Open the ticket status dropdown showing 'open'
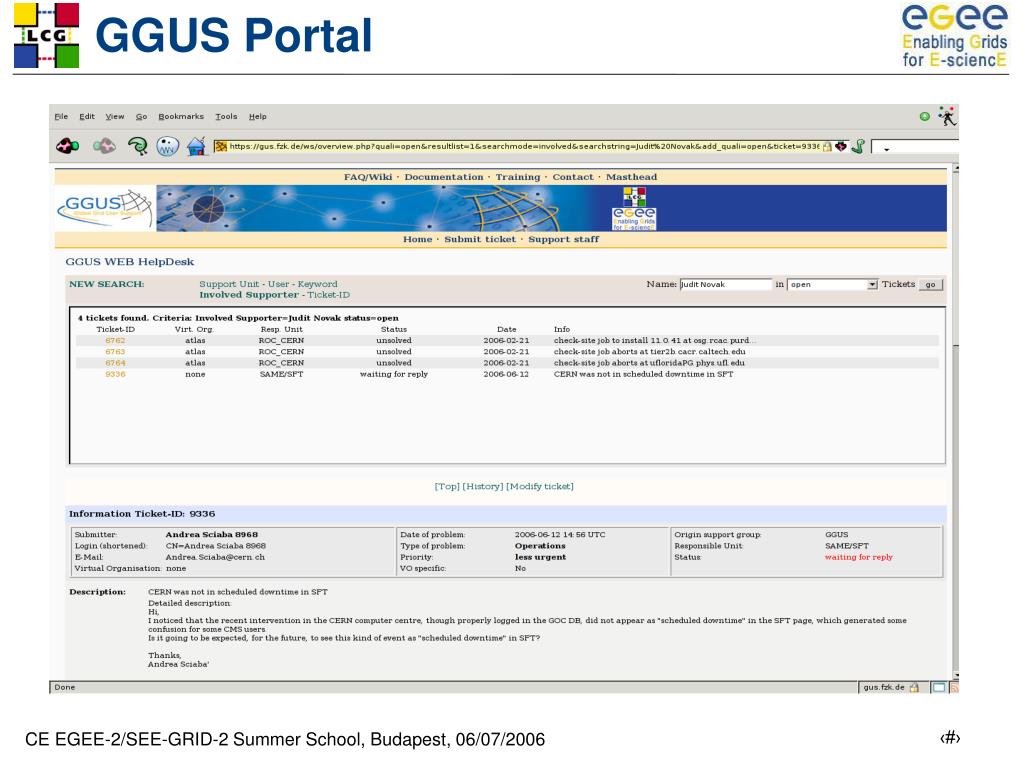Viewport: 1024px width, 768px height. [x=832, y=284]
